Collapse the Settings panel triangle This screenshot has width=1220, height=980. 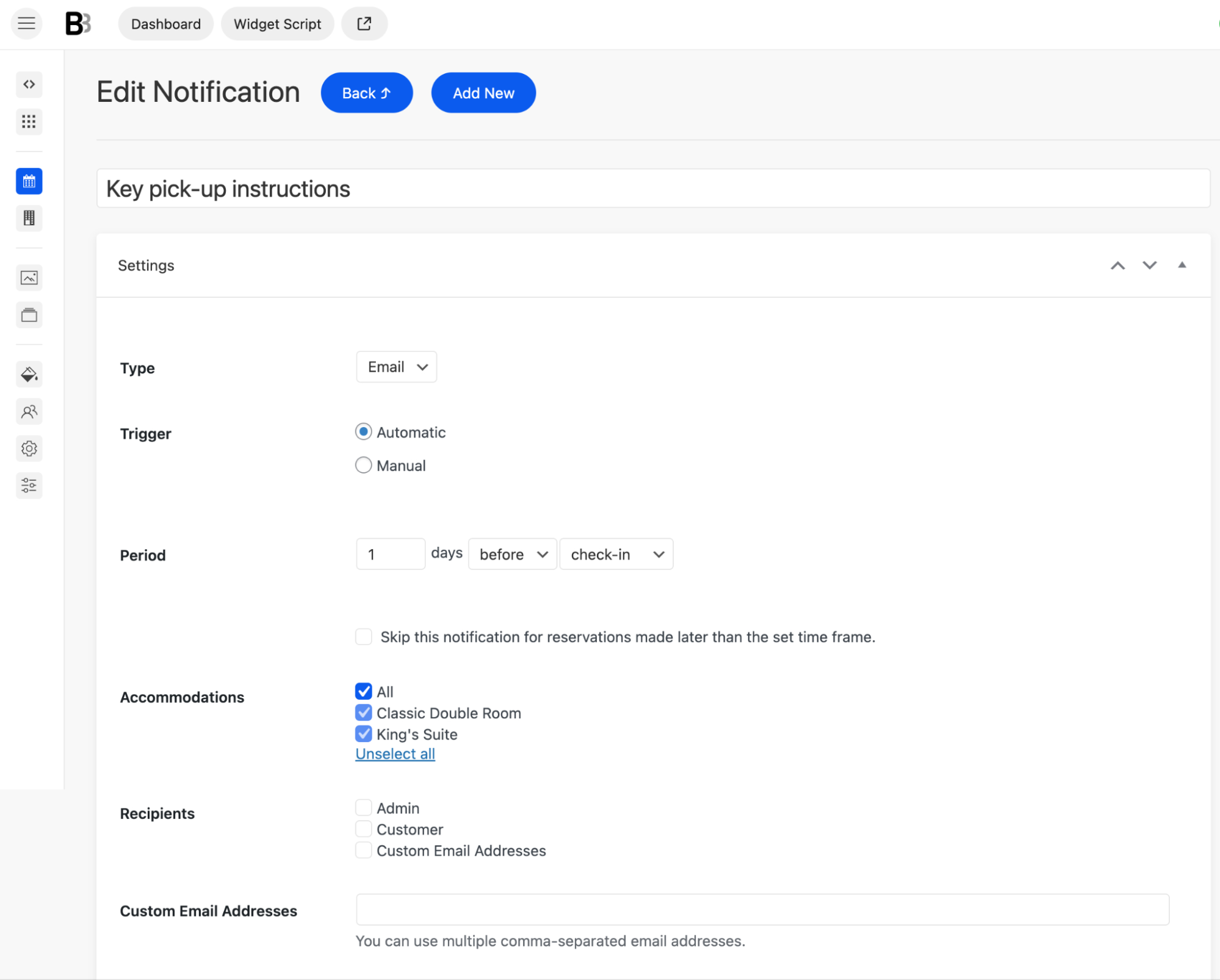click(1182, 265)
